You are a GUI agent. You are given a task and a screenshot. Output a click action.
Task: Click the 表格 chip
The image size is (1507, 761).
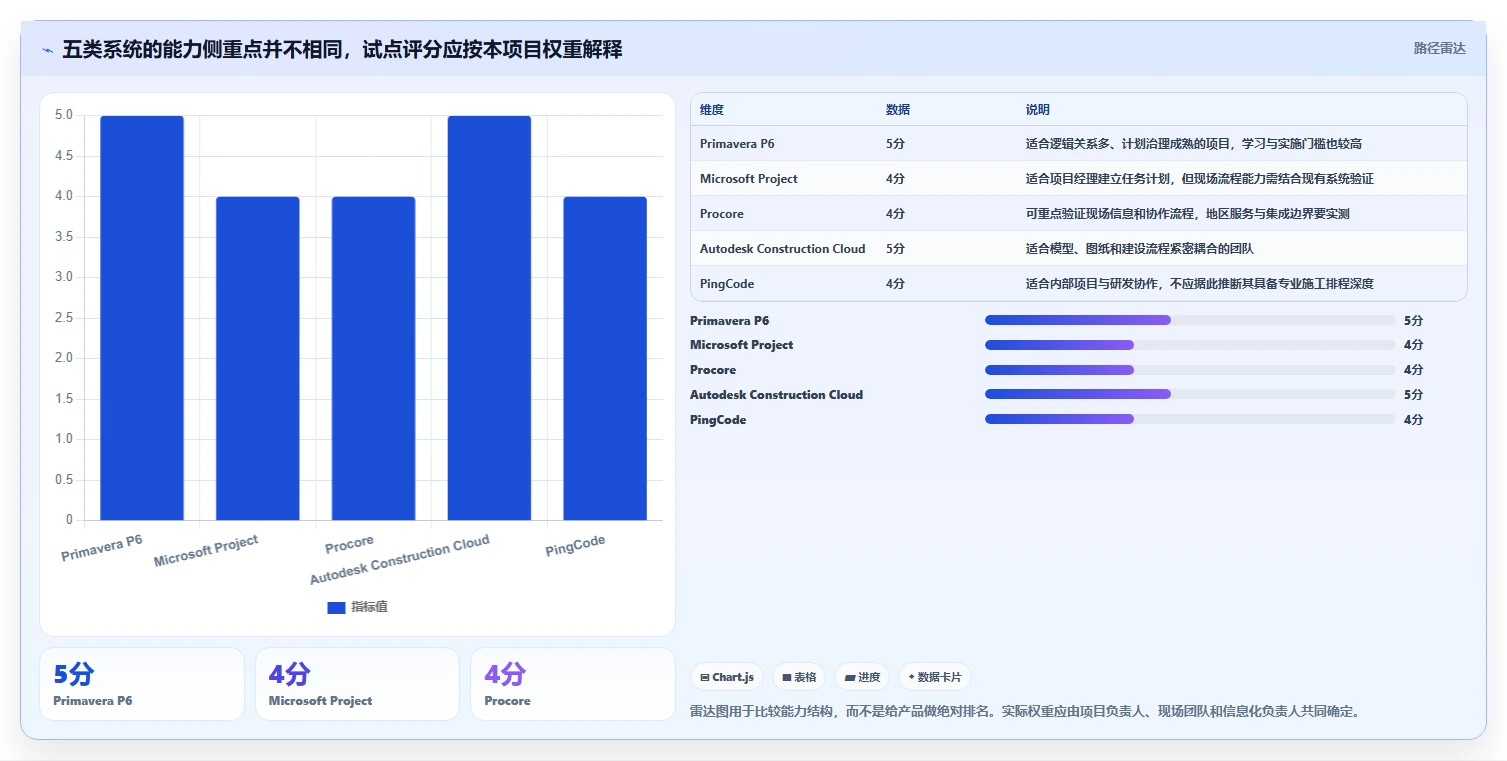[x=799, y=677]
